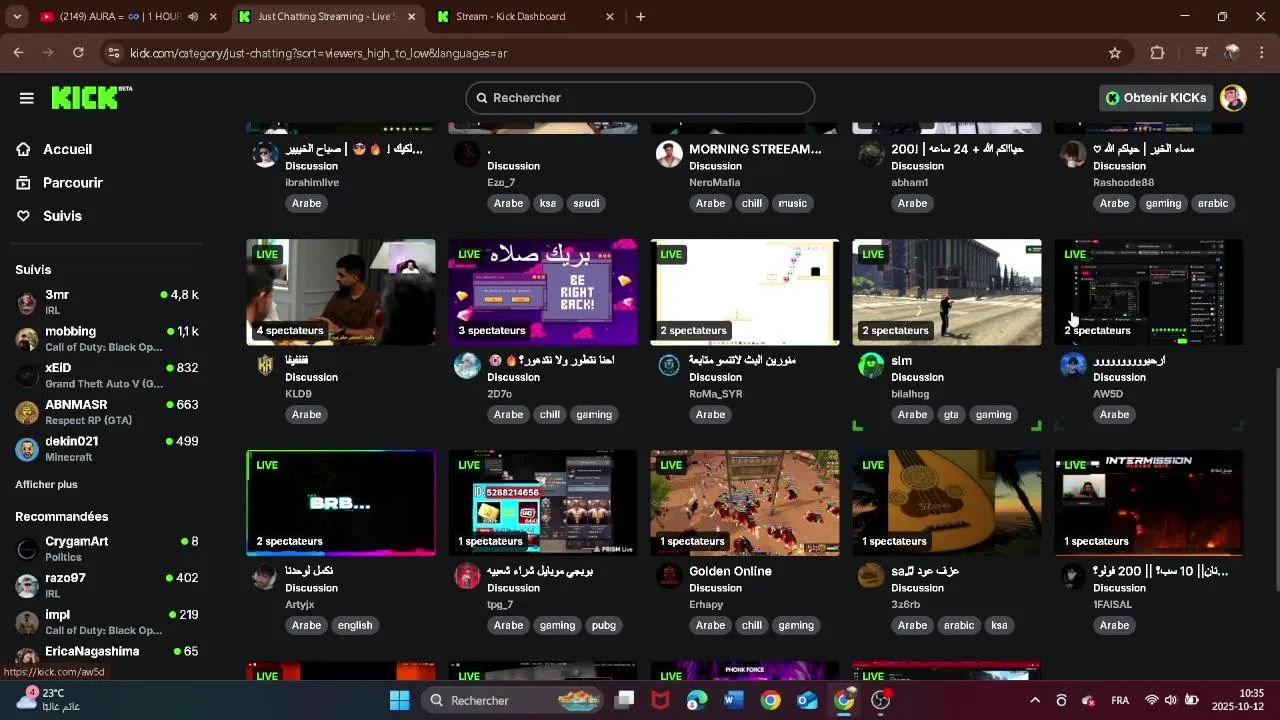Click KLD9 channel avatar

point(265,365)
